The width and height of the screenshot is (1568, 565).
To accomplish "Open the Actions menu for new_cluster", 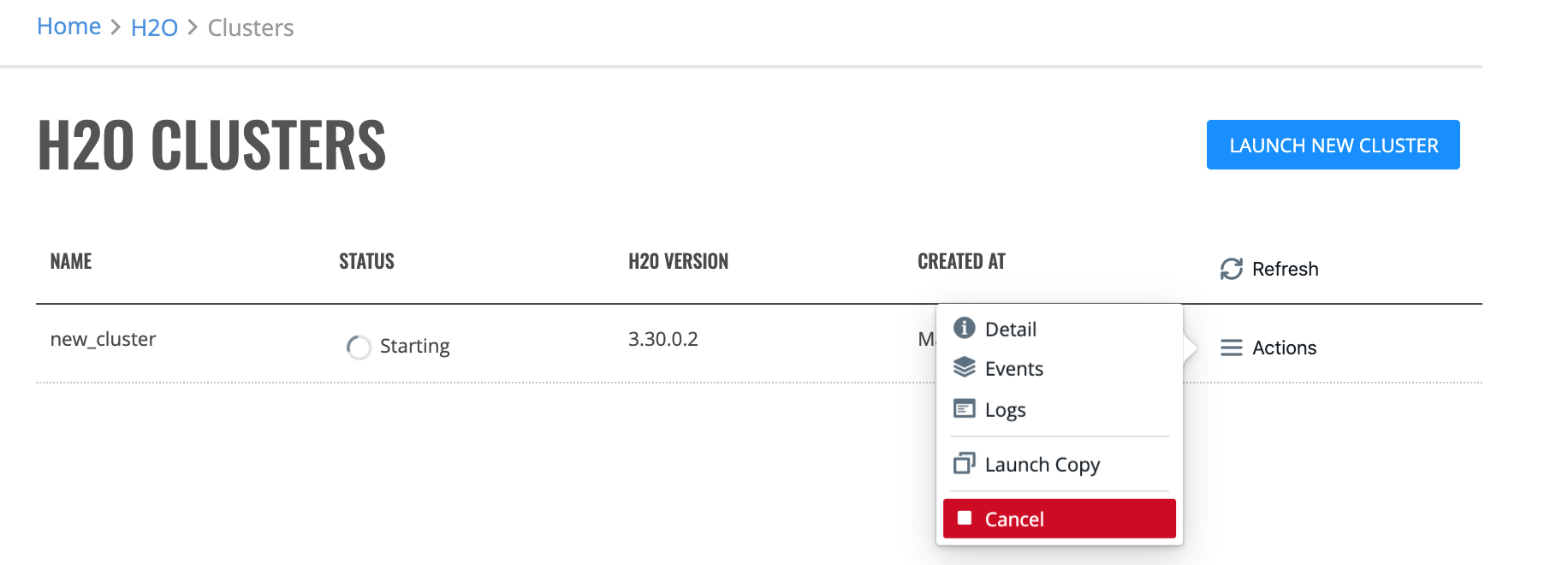I will [x=1268, y=348].
